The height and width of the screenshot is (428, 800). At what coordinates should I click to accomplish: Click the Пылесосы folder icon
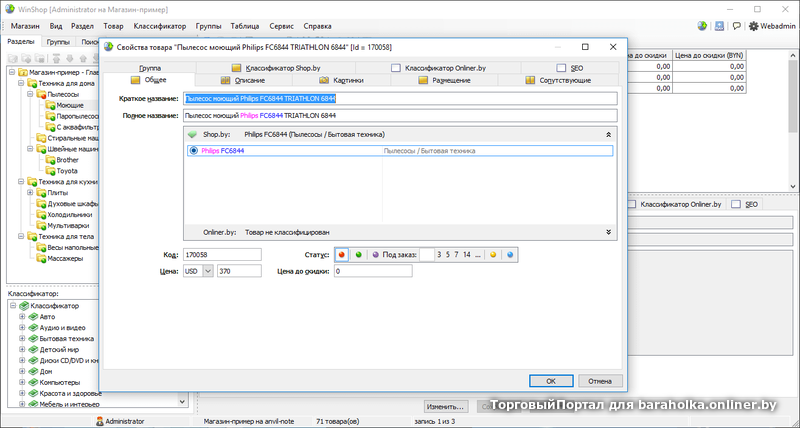point(41,94)
